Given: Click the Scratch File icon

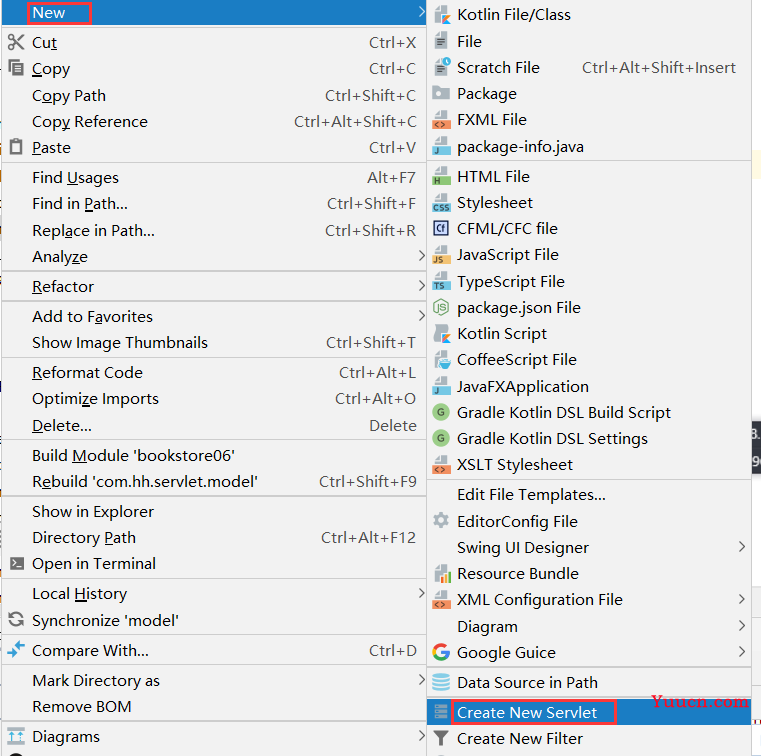Looking at the screenshot, I should pyautogui.click(x=442, y=67).
